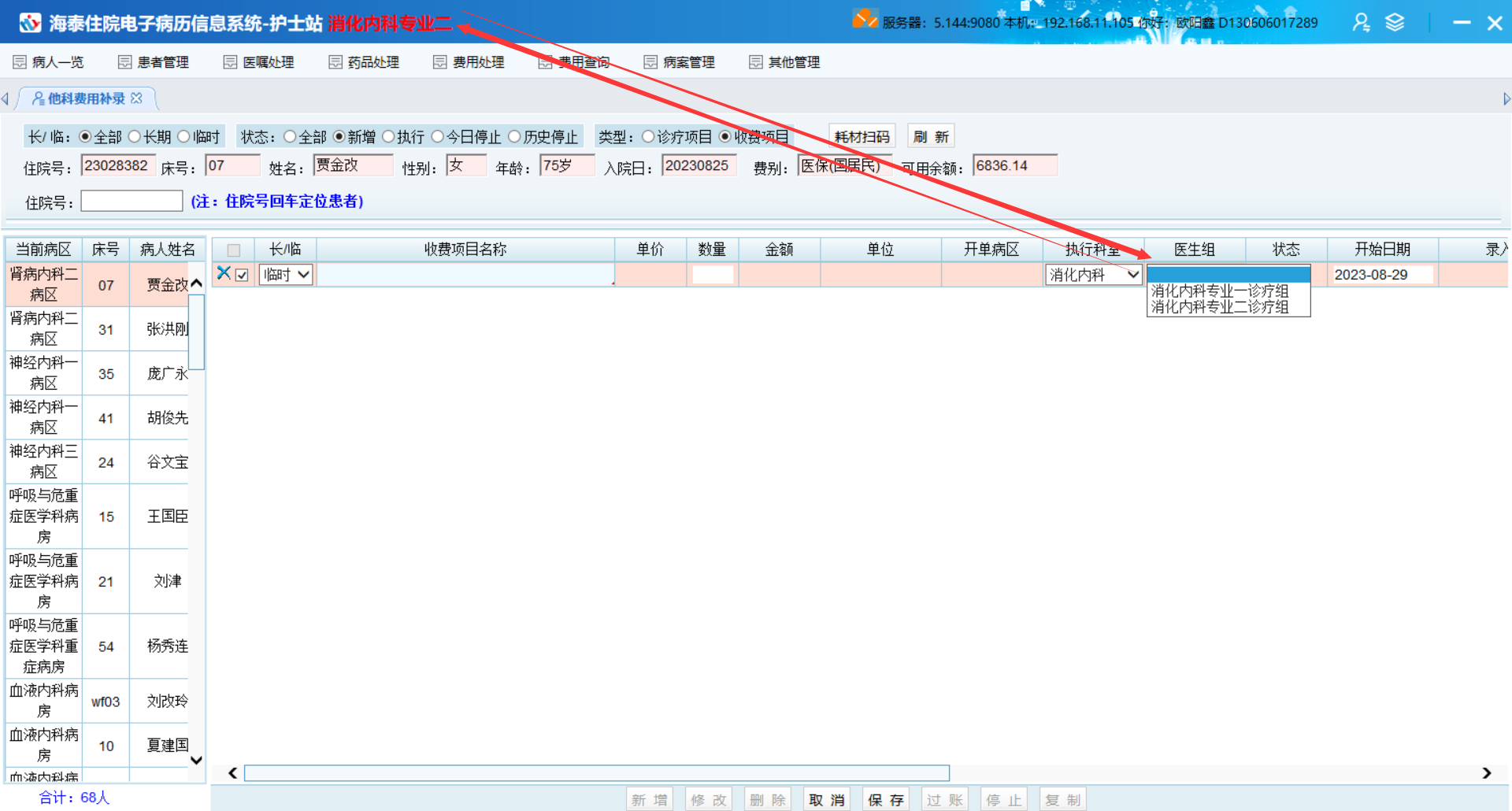
Task: Select patient 张洪刚 in bed 31
Action: coord(98,329)
